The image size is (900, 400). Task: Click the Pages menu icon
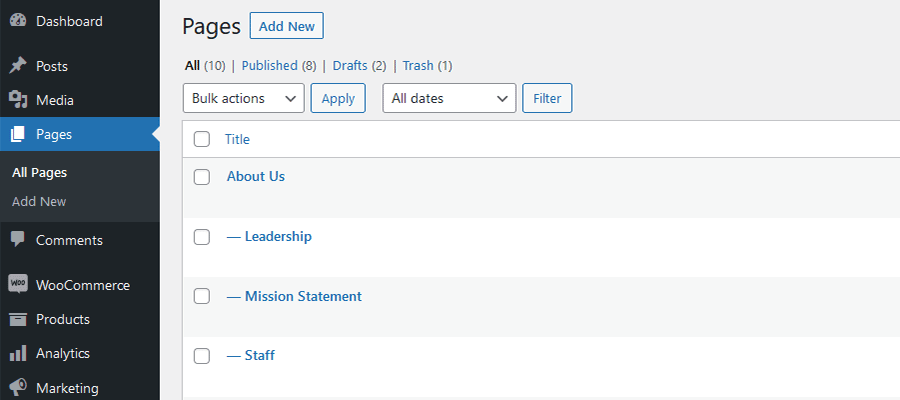pyautogui.click(x=18, y=134)
